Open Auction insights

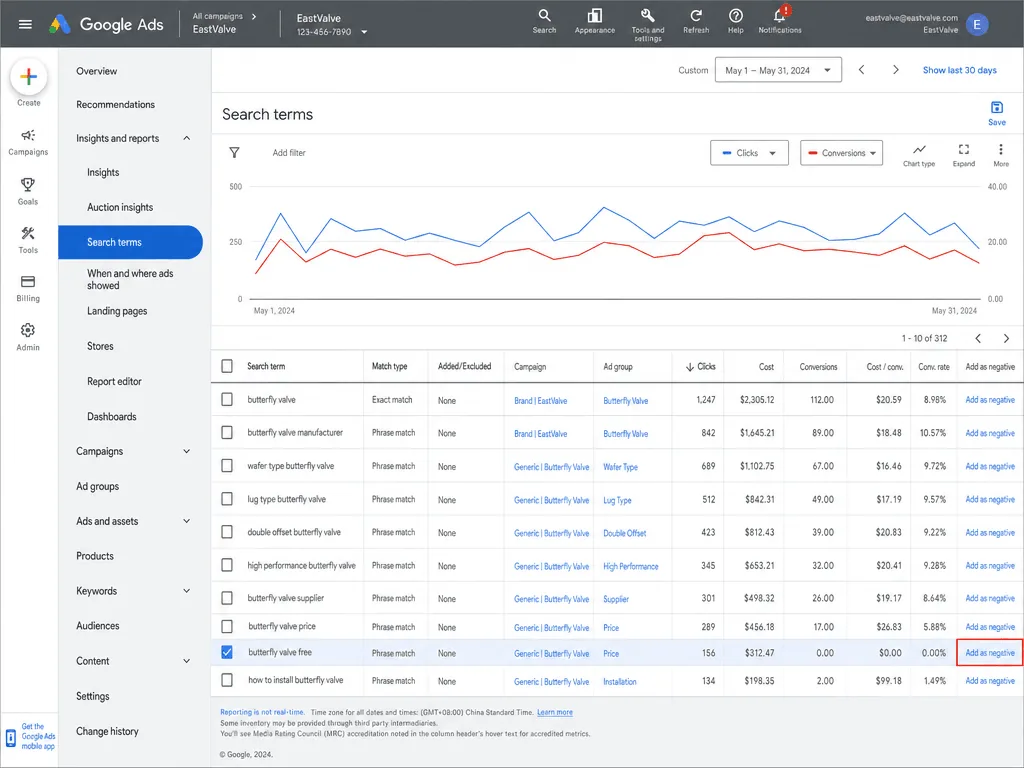[120, 207]
